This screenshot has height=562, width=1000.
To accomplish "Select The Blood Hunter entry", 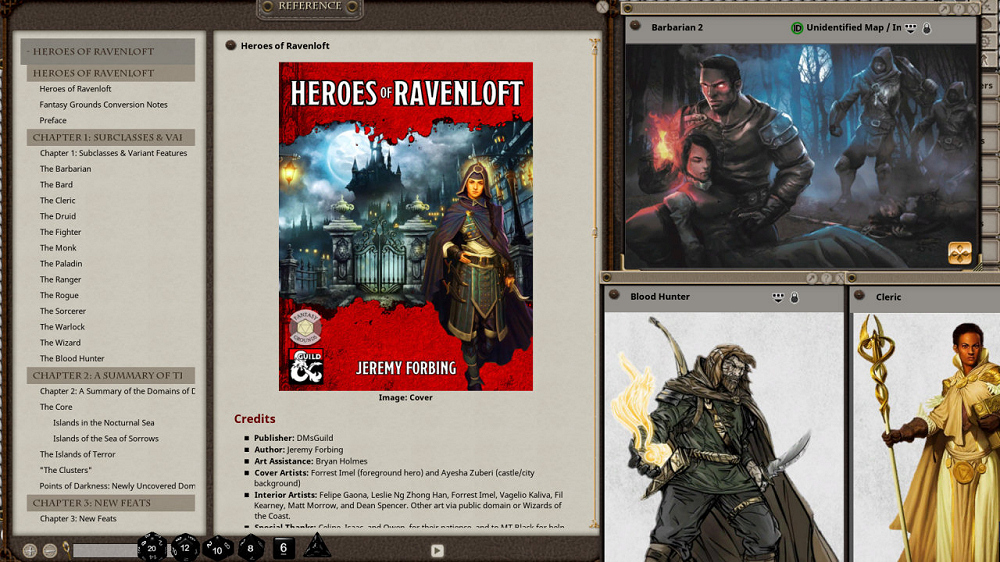I will tap(72, 359).
